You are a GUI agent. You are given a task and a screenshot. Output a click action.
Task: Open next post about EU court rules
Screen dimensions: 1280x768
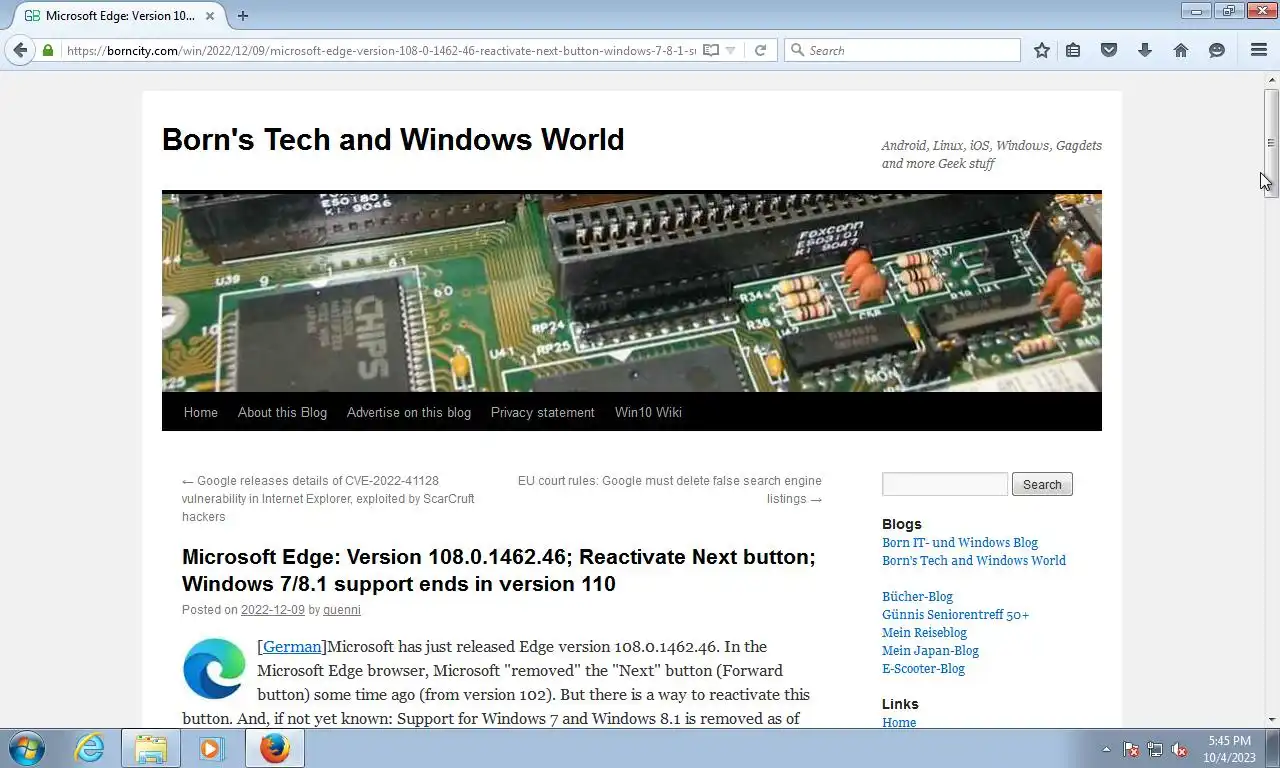(669, 489)
